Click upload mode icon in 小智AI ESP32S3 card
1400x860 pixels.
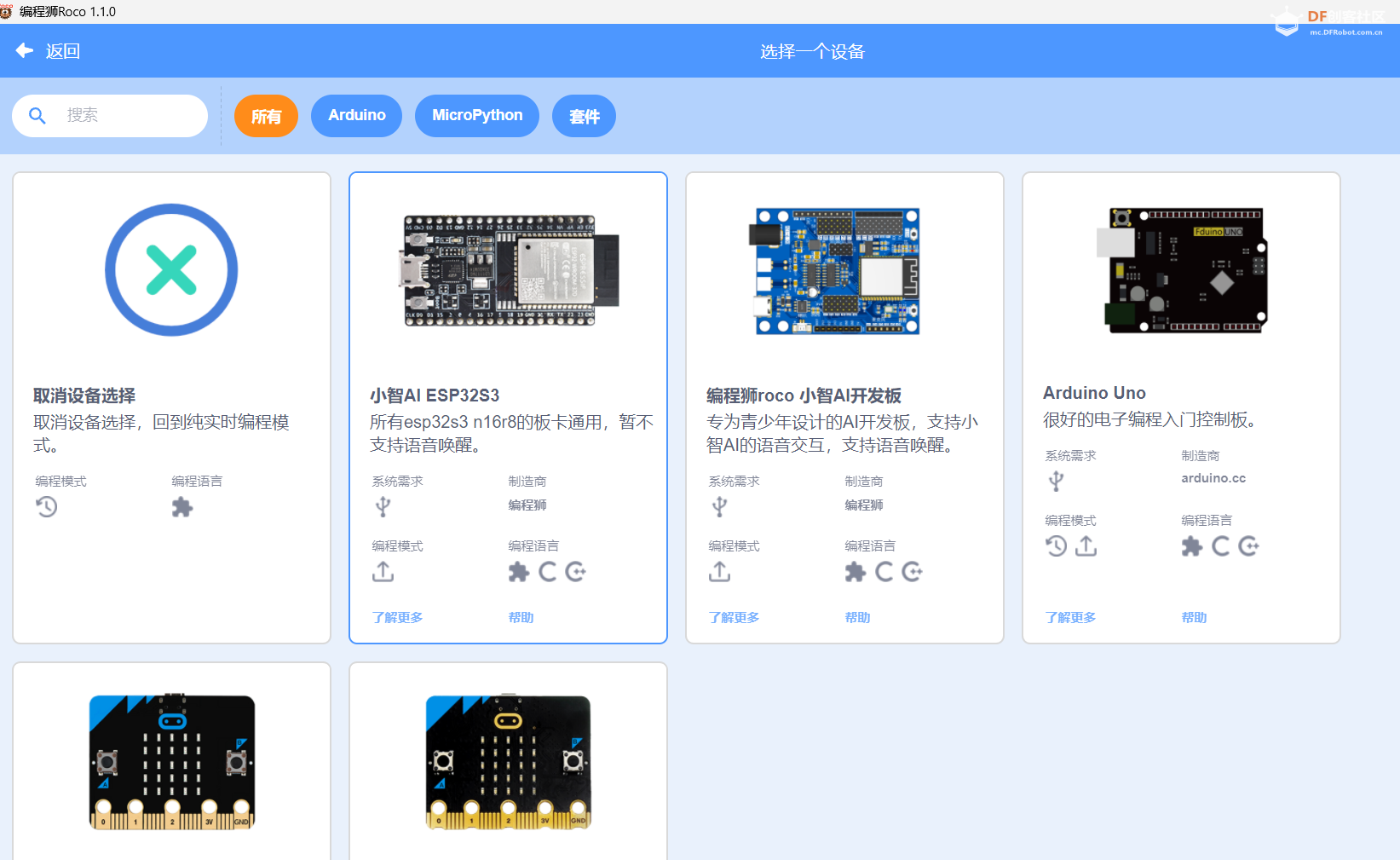coord(383,572)
